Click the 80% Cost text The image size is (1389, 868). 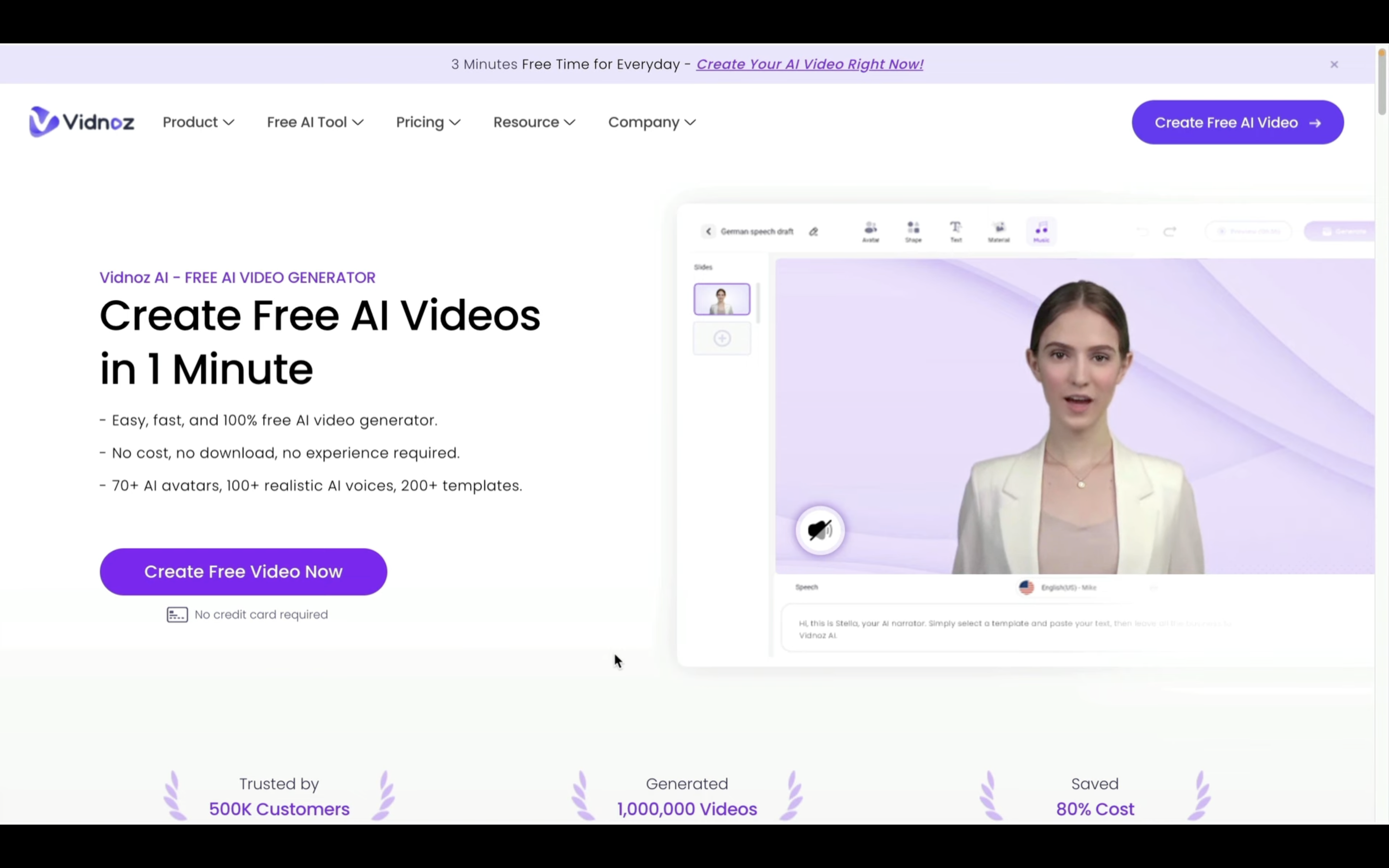1095,809
